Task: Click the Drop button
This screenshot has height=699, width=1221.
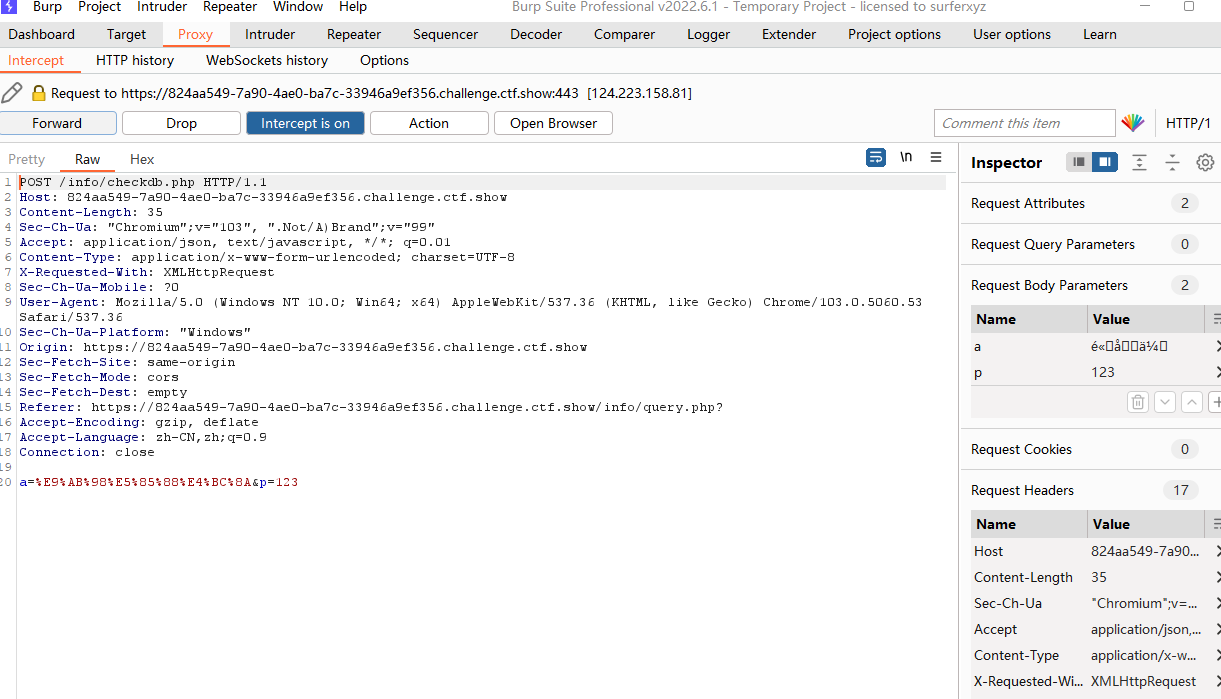Action: [181, 123]
